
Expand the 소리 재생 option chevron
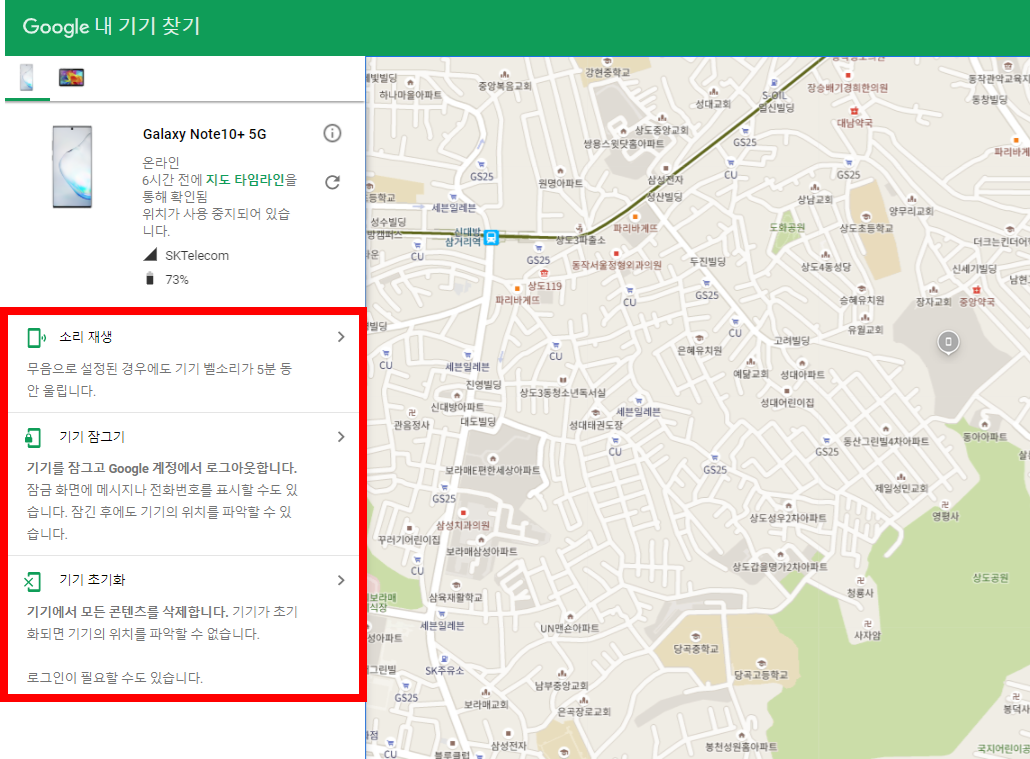point(340,337)
